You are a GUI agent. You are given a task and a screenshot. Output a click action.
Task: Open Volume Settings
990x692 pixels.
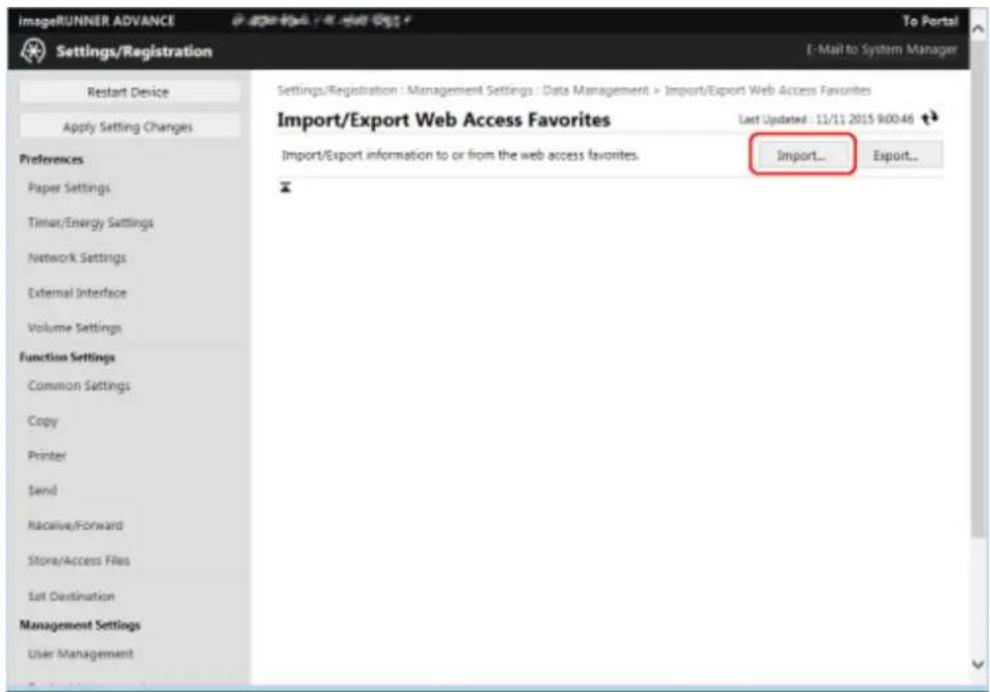coord(75,328)
